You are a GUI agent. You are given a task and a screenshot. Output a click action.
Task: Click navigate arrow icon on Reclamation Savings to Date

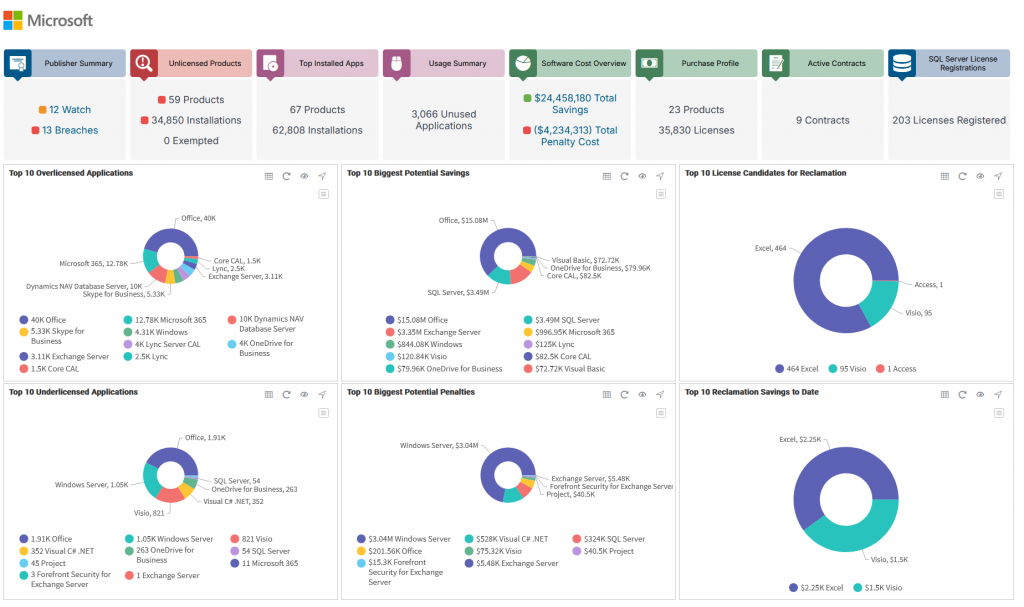tap(998, 395)
